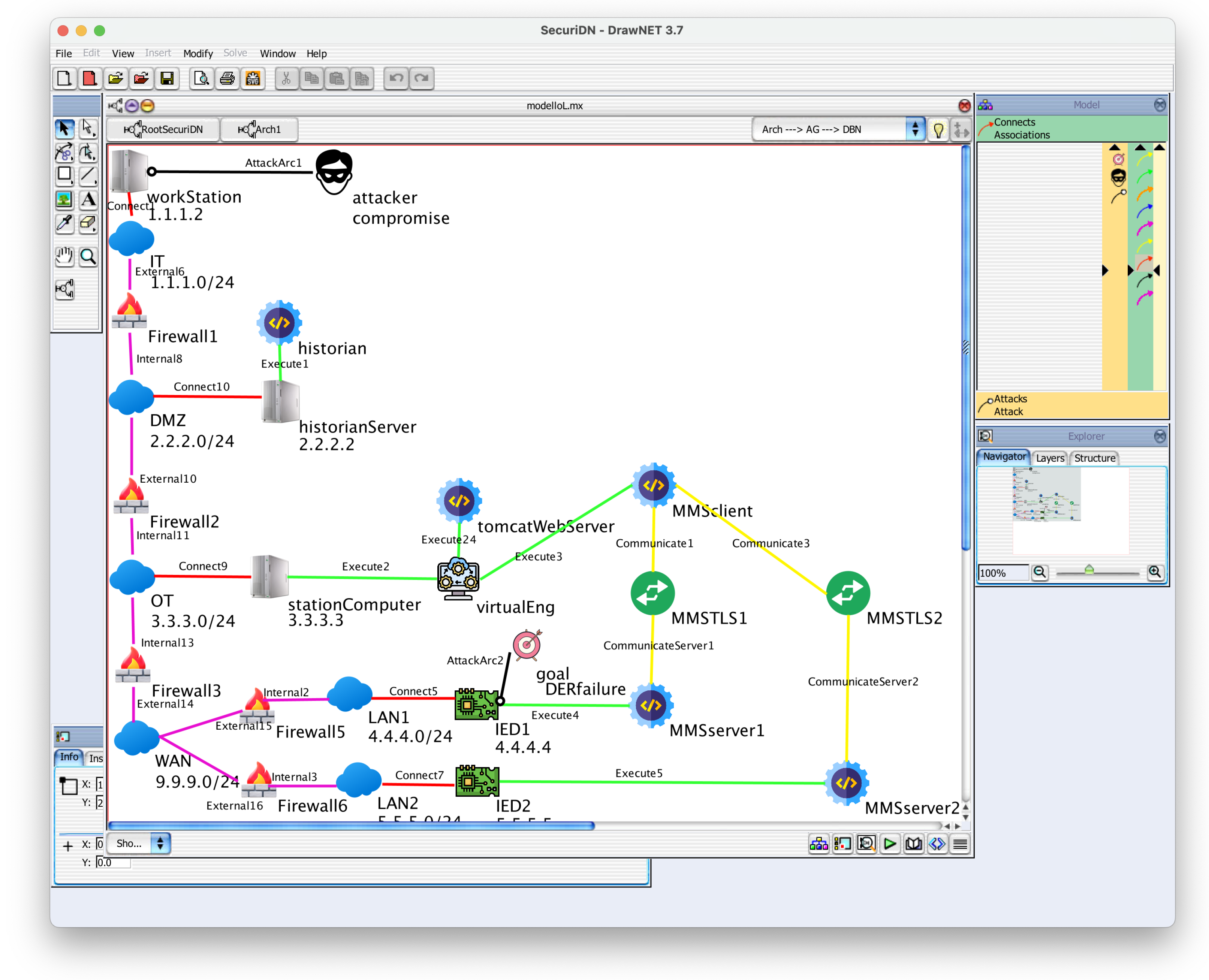This screenshot has height=980, width=1209.
Task: Click the RootSecuriDN breadcrumb button
Action: (x=163, y=130)
